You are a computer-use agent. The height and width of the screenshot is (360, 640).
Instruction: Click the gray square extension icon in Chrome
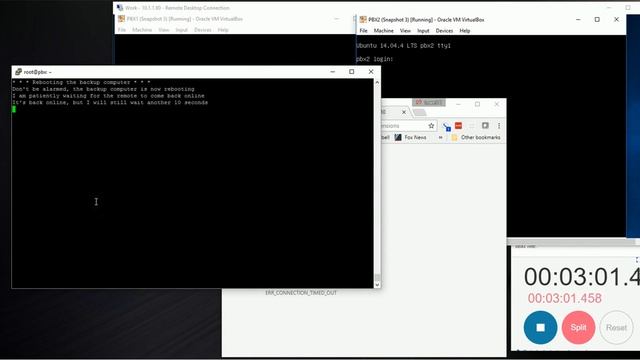485,126
